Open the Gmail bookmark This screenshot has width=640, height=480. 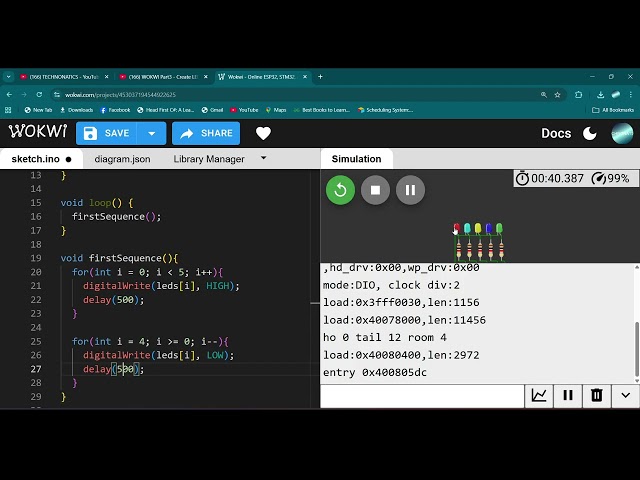click(x=212, y=110)
